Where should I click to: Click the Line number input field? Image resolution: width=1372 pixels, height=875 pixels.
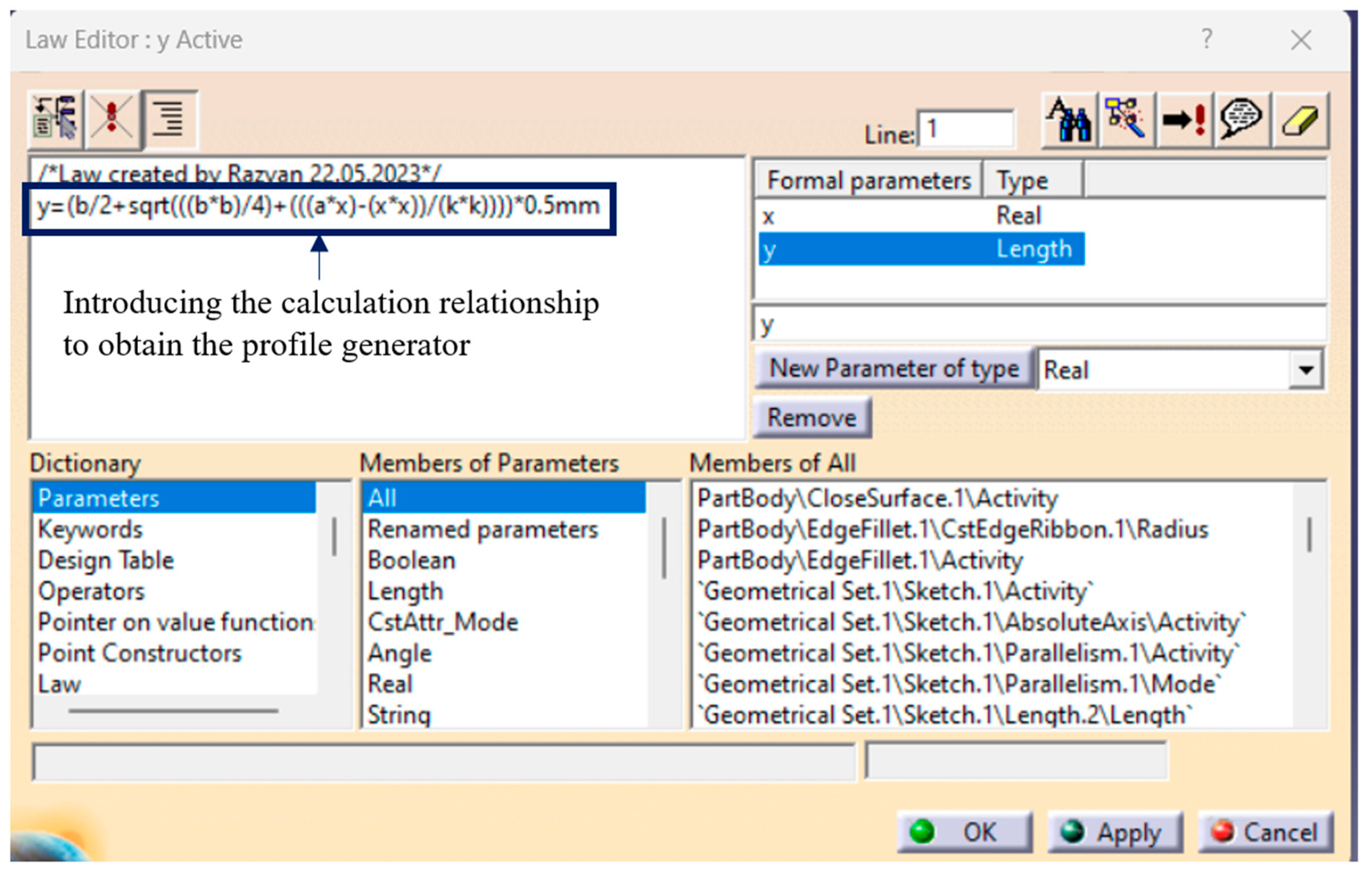tap(965, 129)
